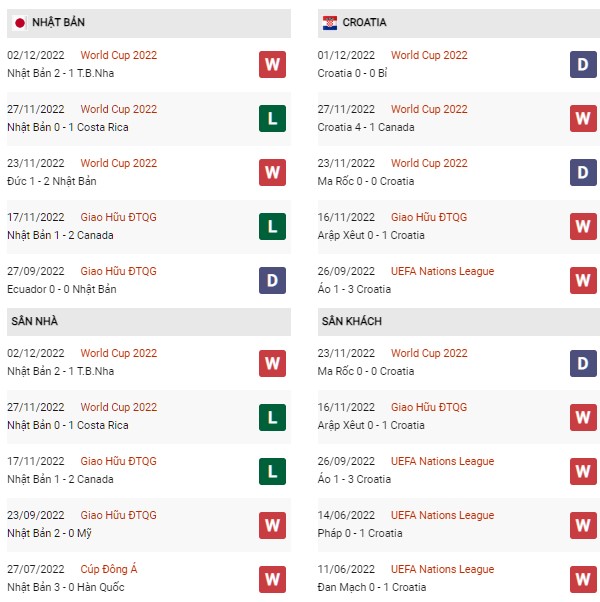Click the W badge for Đan Mạch 0-1 Croatia
This screenshot has width=600, height=602.
click(583, 579)
